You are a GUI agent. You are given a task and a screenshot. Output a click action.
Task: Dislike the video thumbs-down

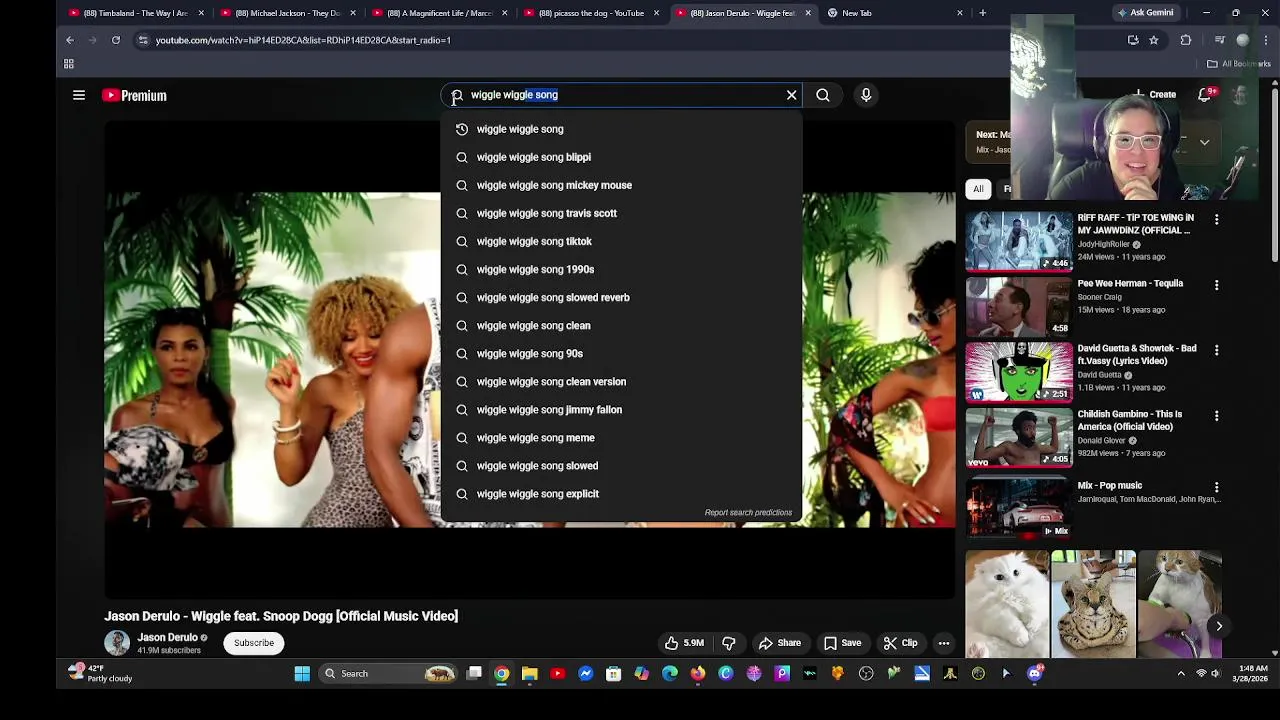[x=729, y=643]
